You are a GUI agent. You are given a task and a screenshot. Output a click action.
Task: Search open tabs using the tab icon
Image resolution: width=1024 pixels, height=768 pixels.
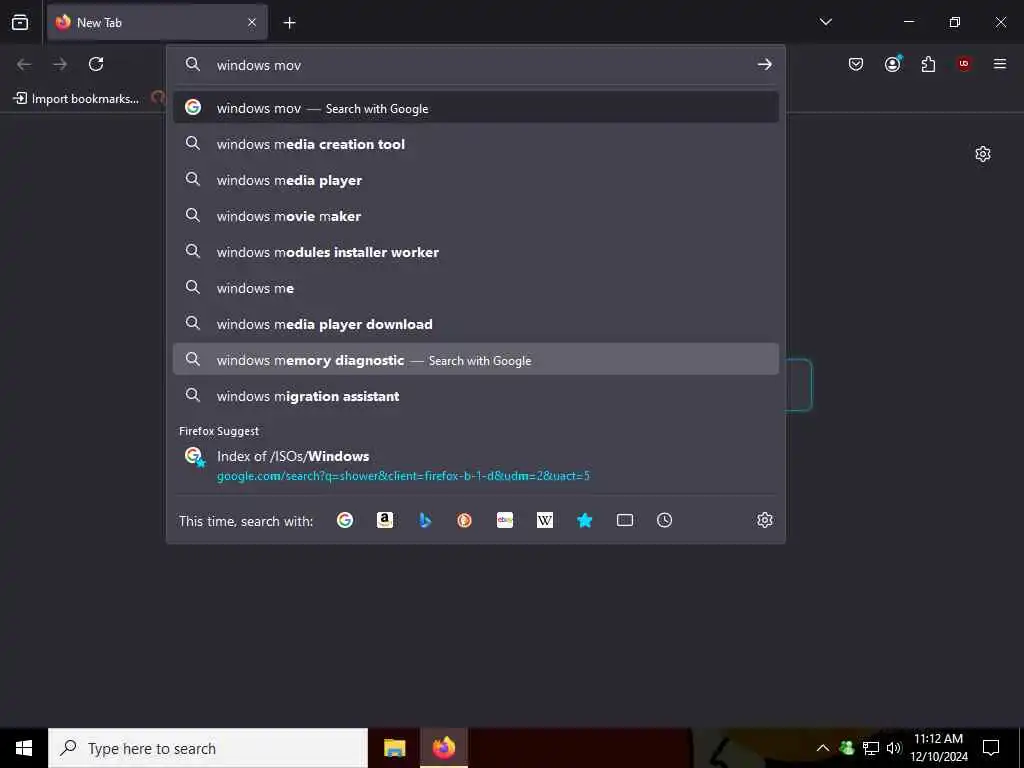[x=625, y=520]
